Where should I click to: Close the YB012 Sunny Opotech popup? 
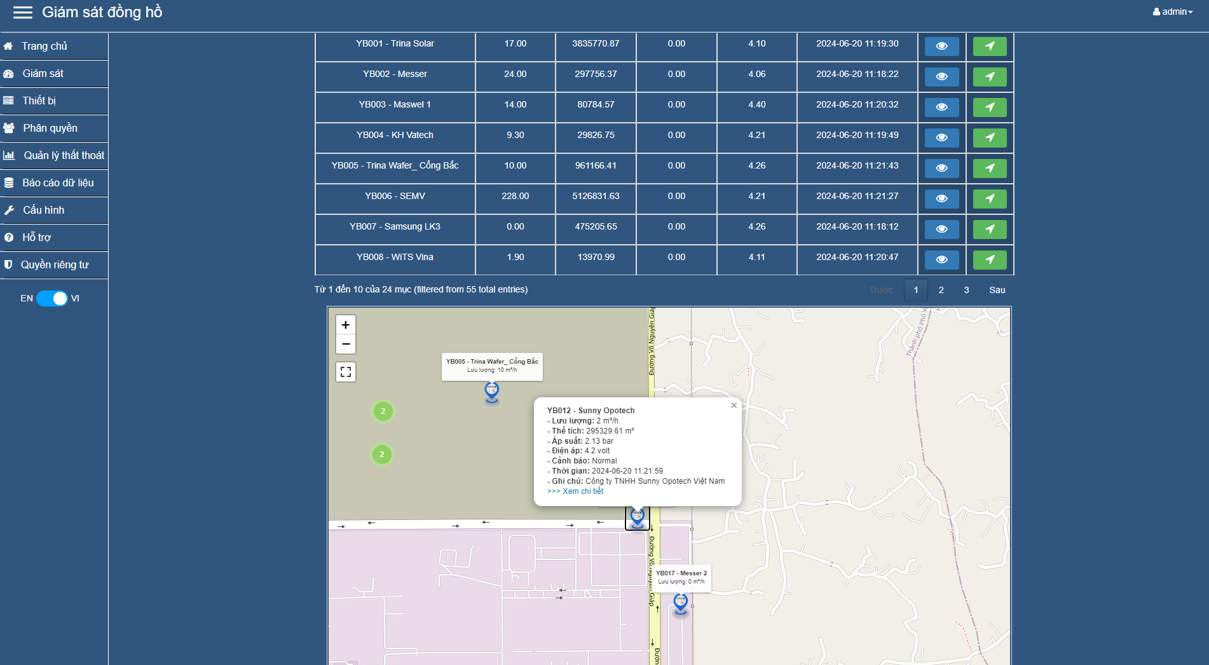733,406
